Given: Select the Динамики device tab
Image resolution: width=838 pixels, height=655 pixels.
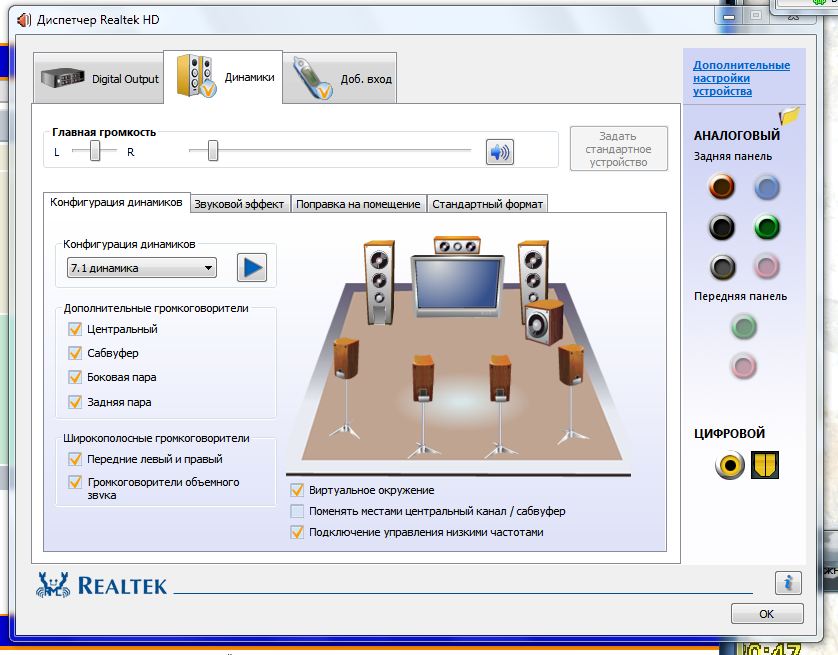Looking at the screenshot, I should coord(223,77).
